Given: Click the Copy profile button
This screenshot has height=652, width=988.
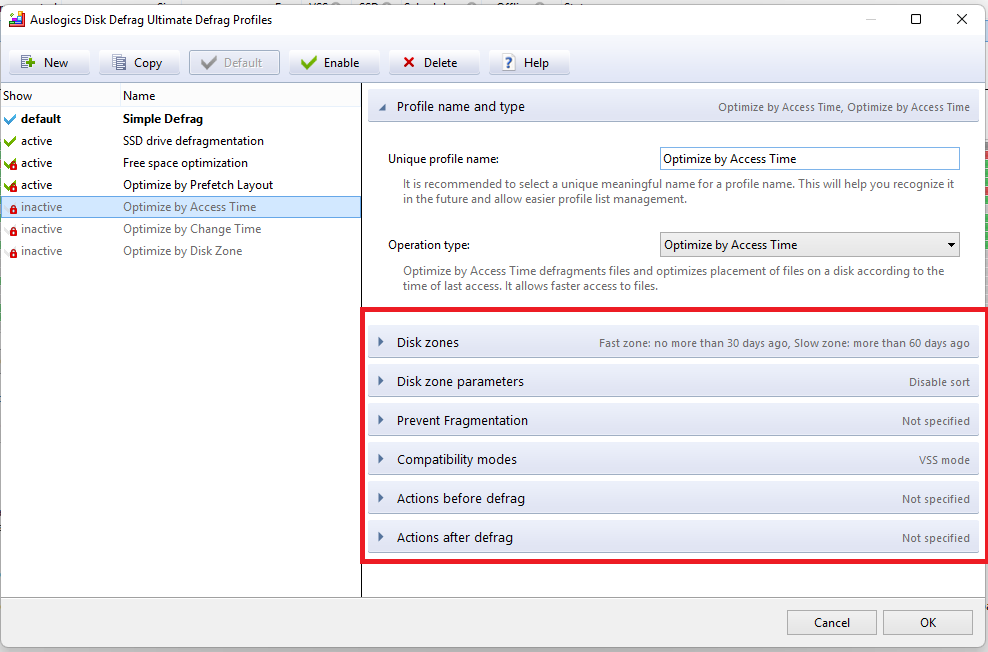Looking at the screenshot, I should [x=139, y=62].
